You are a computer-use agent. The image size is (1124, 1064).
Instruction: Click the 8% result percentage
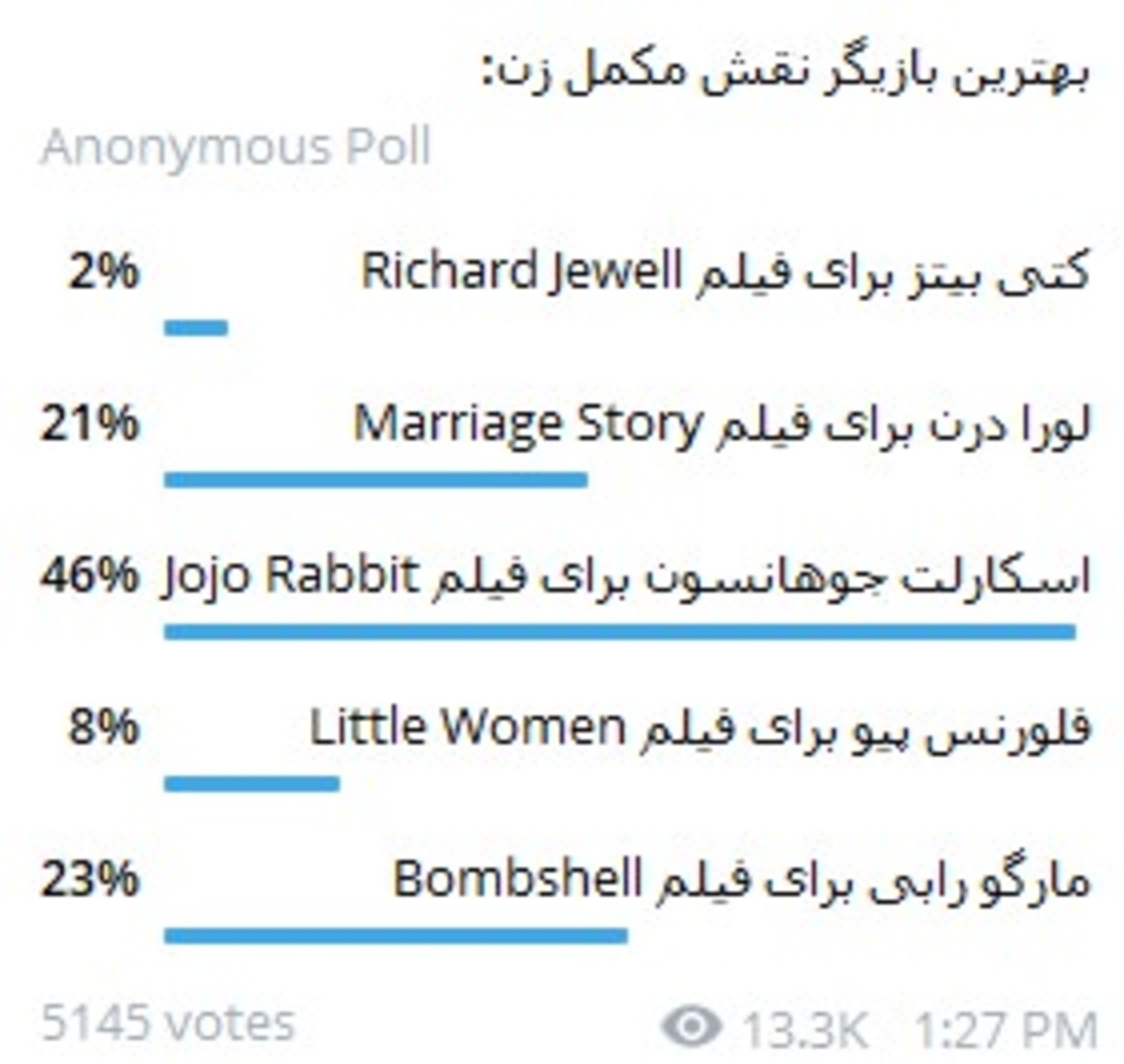tap(104, 728)
